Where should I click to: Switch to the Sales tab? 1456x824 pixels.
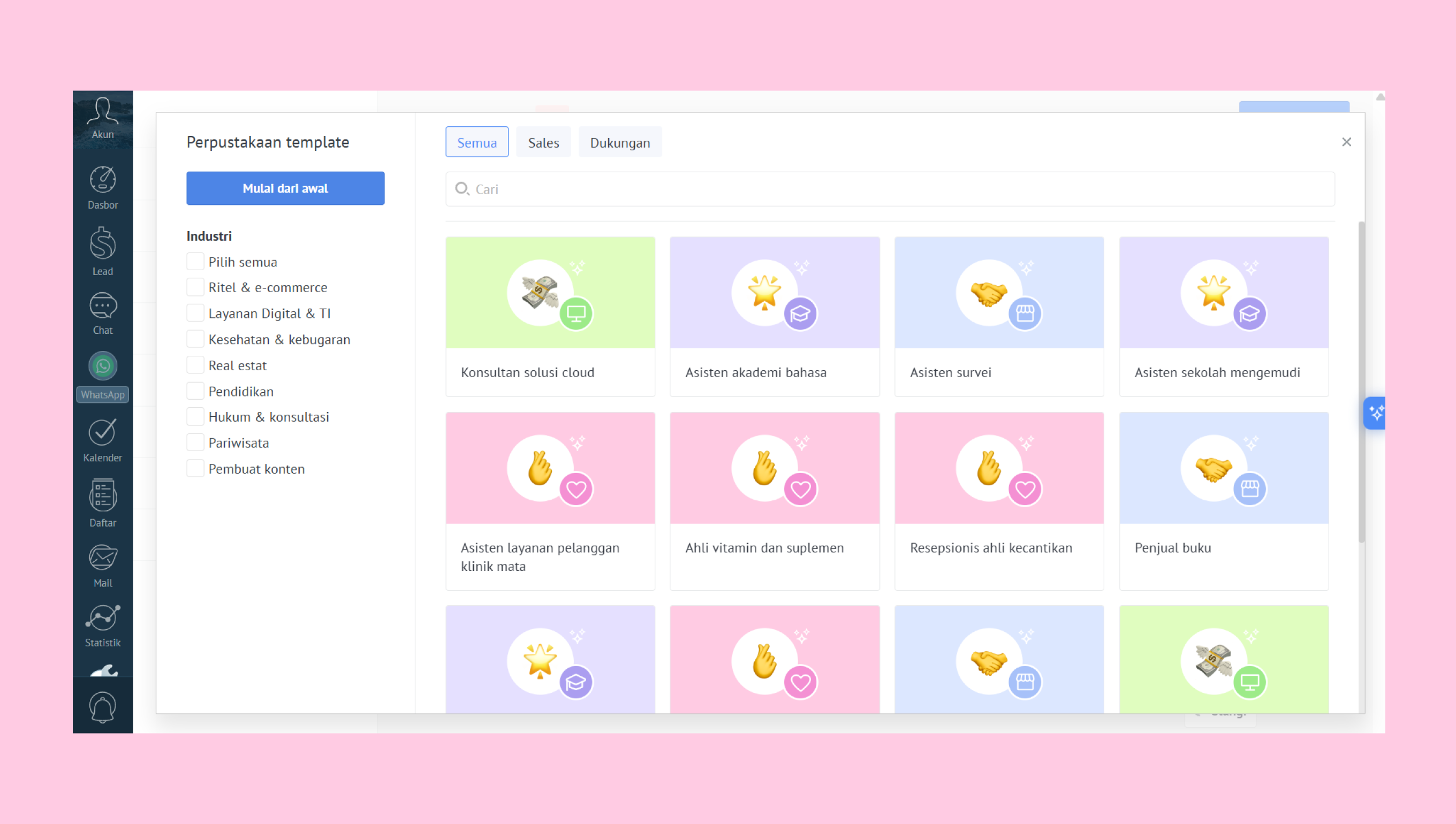click(543, 142)
